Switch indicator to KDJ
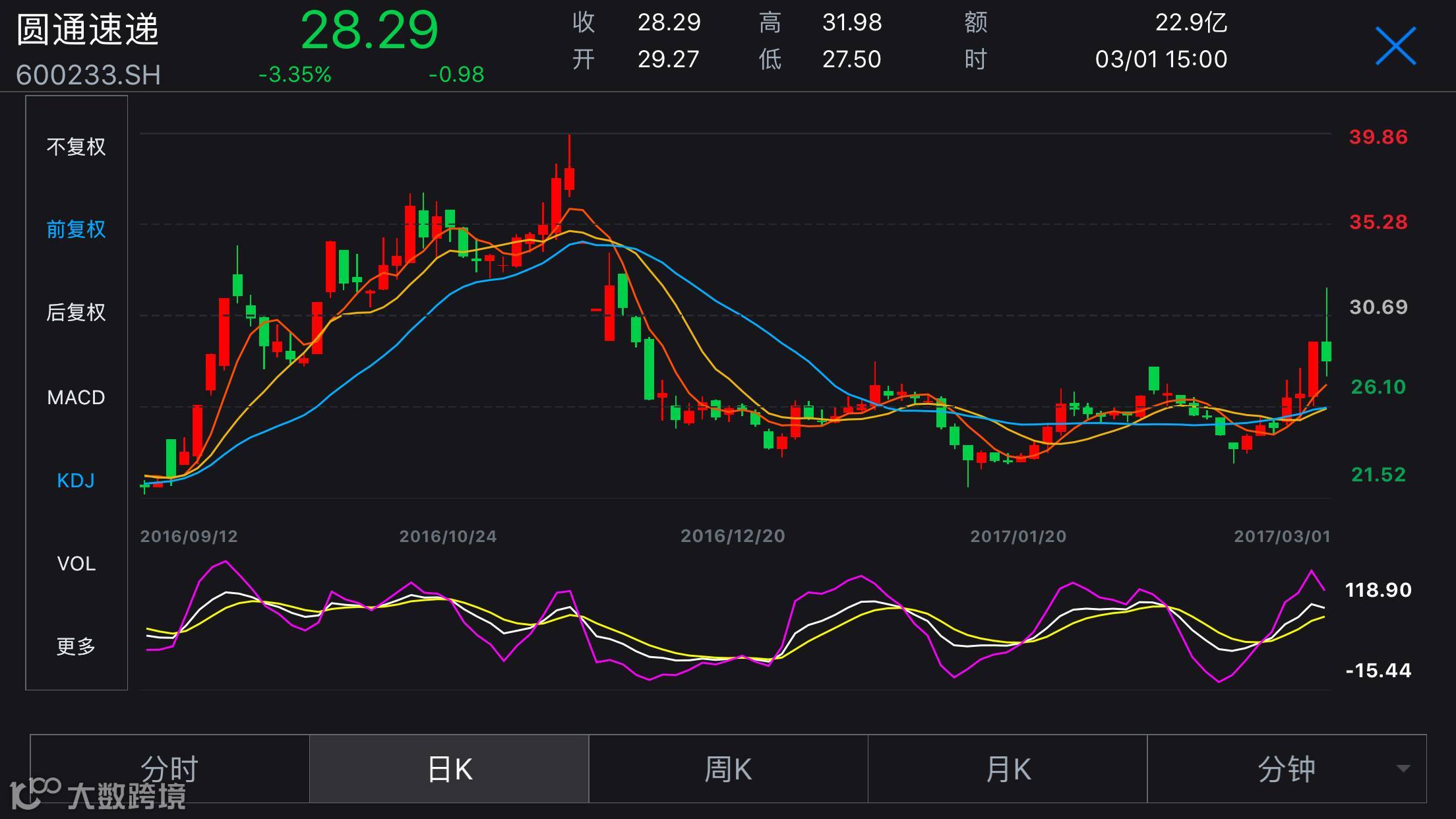 coord(76,481)
